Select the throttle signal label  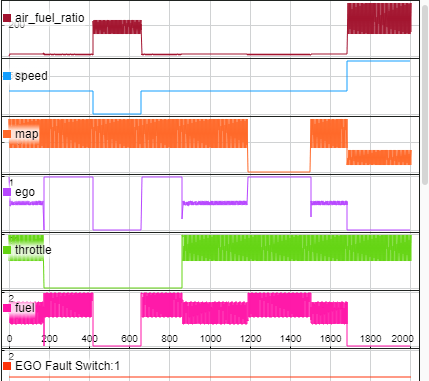tap(33, 250)
